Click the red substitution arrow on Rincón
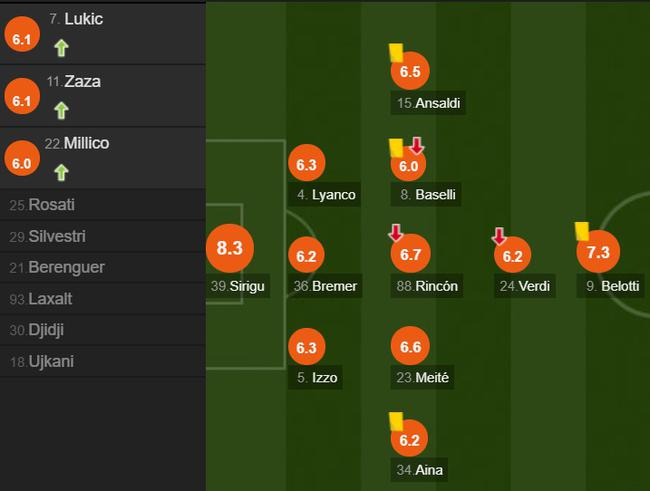The width and height of the screenshot is (650, 491). pyautogui.click(x=396, y=234)
